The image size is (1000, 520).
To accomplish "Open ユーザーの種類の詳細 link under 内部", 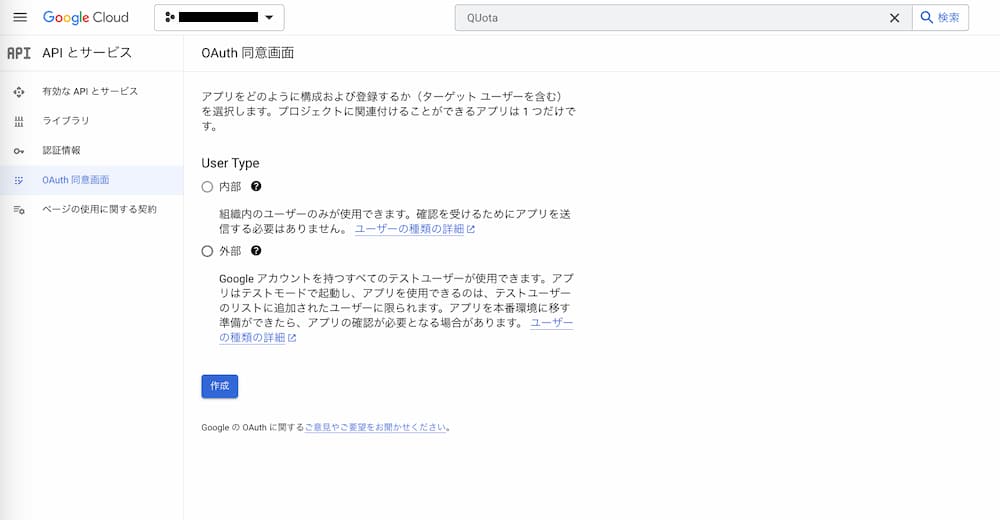I will 415,229.
